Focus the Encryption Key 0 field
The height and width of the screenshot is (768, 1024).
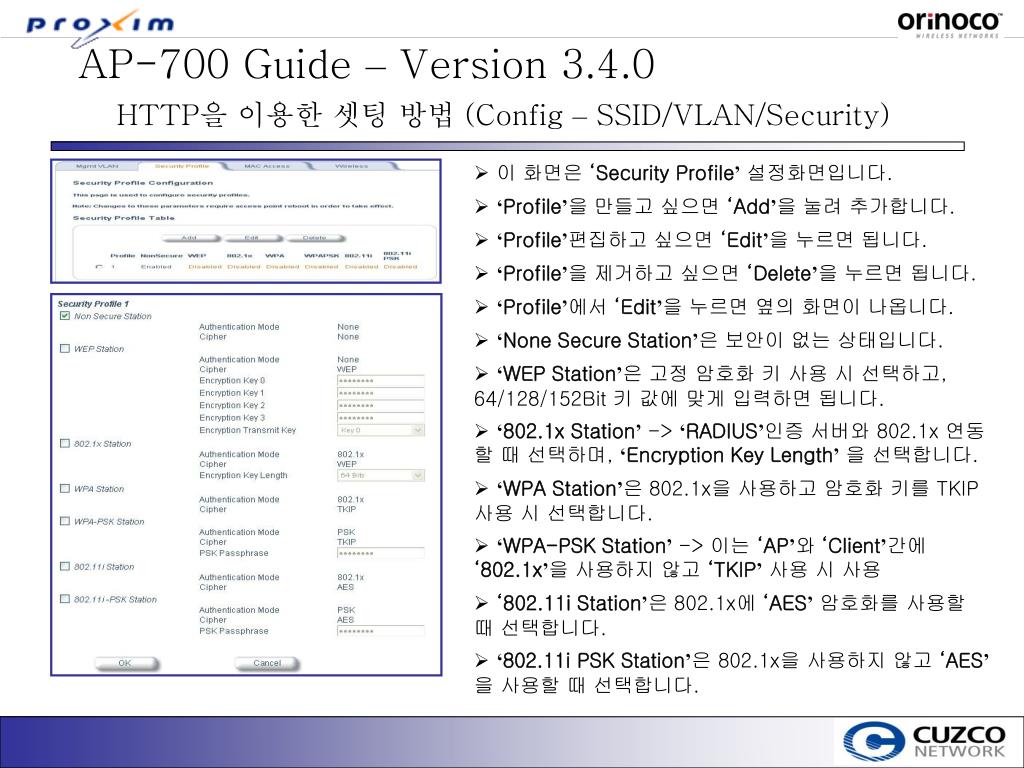pyautogui.click(x=381, y=381)
